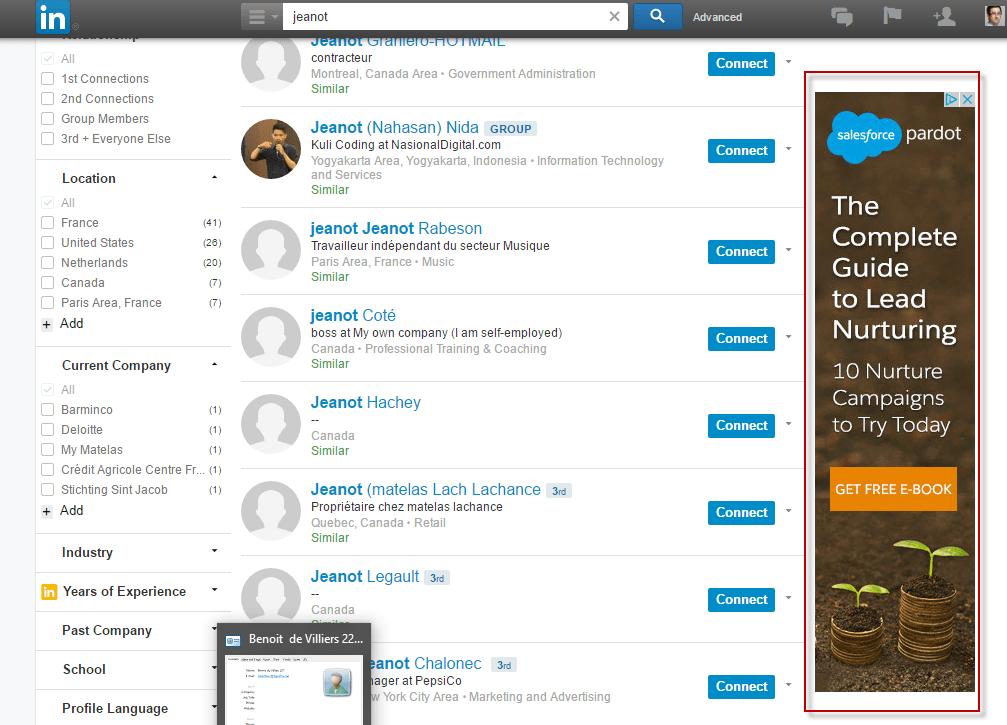Click the GET FREE E-BOOK ad button
Screen dimensions: 1007x725
tap(893, 489)
